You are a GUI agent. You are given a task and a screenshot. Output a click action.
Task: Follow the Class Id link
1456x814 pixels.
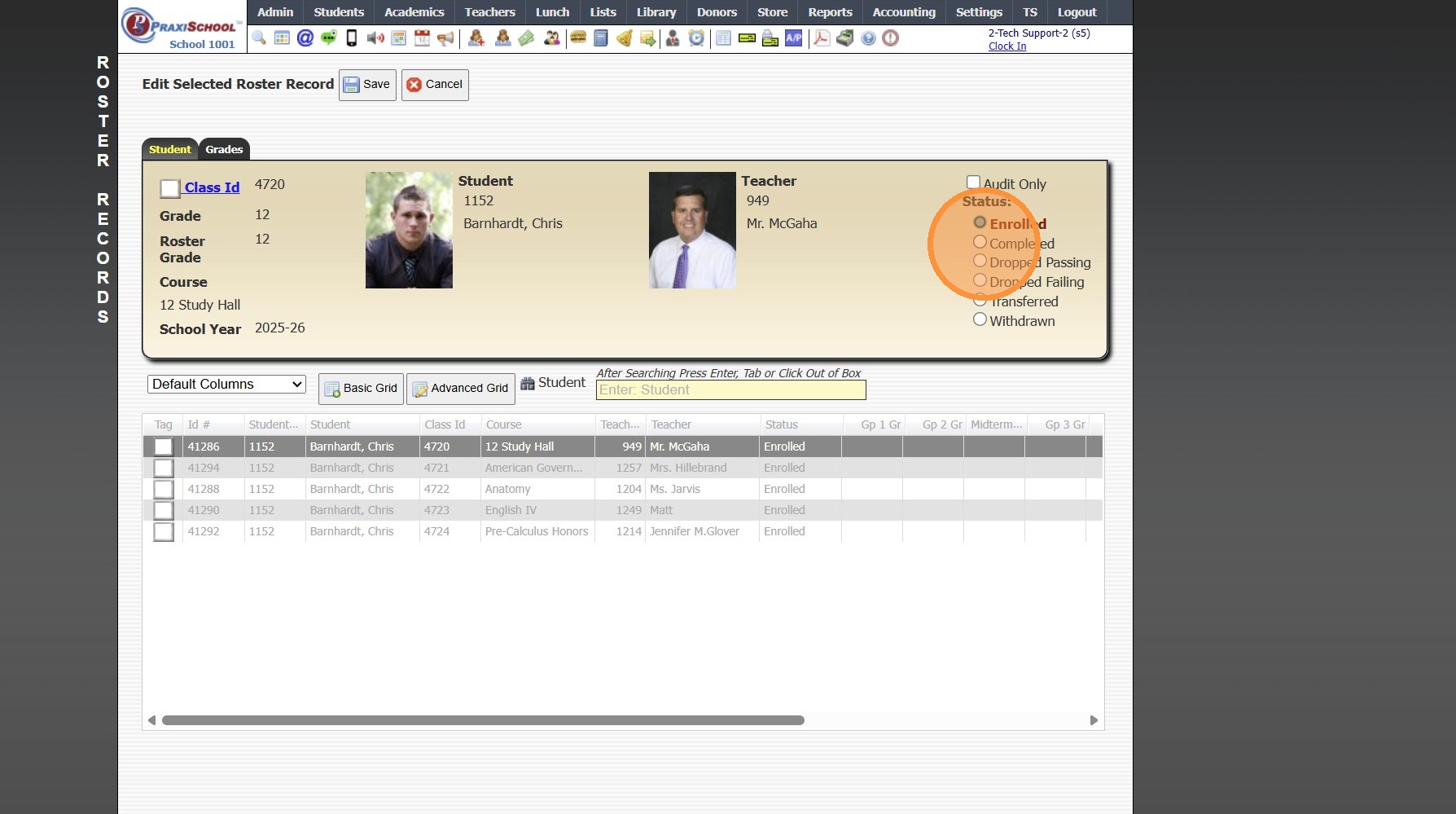pyautogui.click(x=212, y=187)
